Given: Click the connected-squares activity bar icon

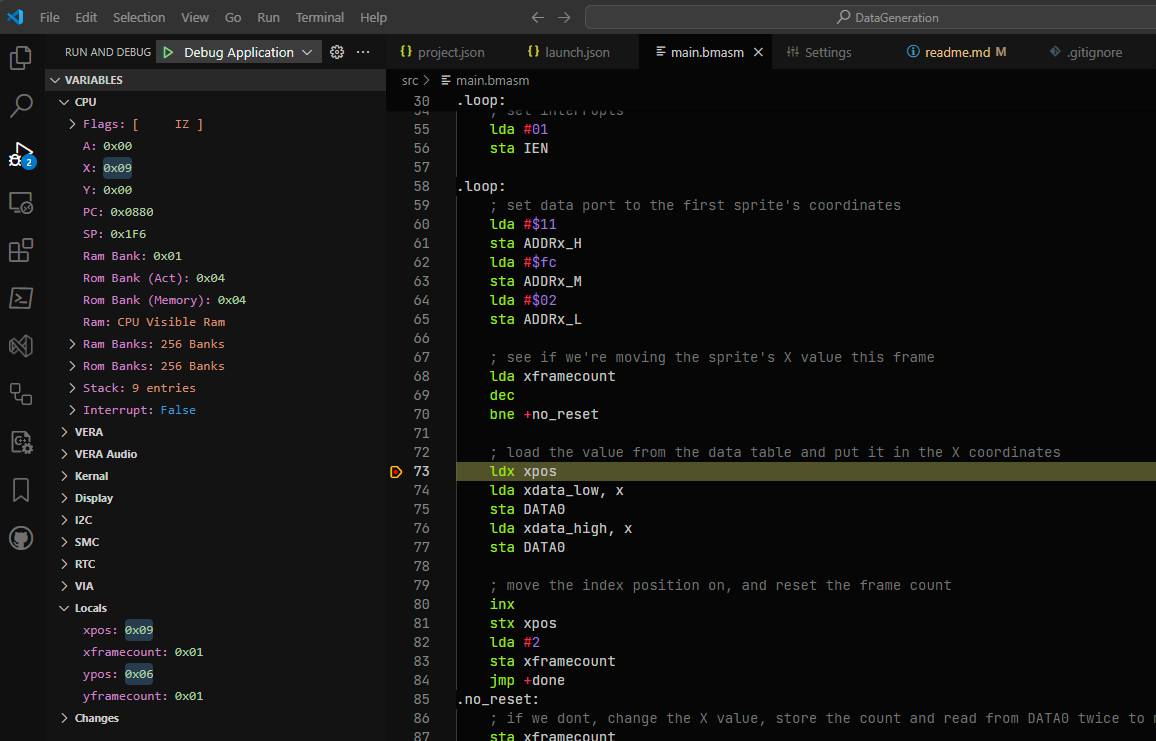Looking at the screenshot, I should (x=21, y=394).
